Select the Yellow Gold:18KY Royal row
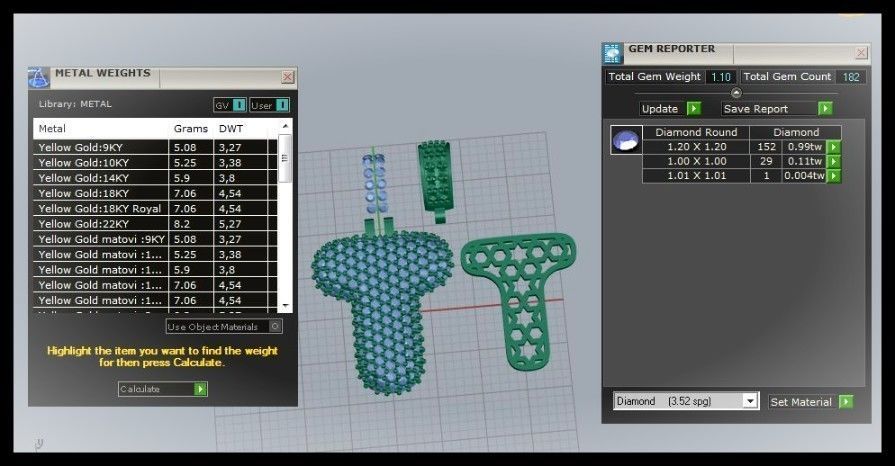Screen dimensions: 895x466 155,208
